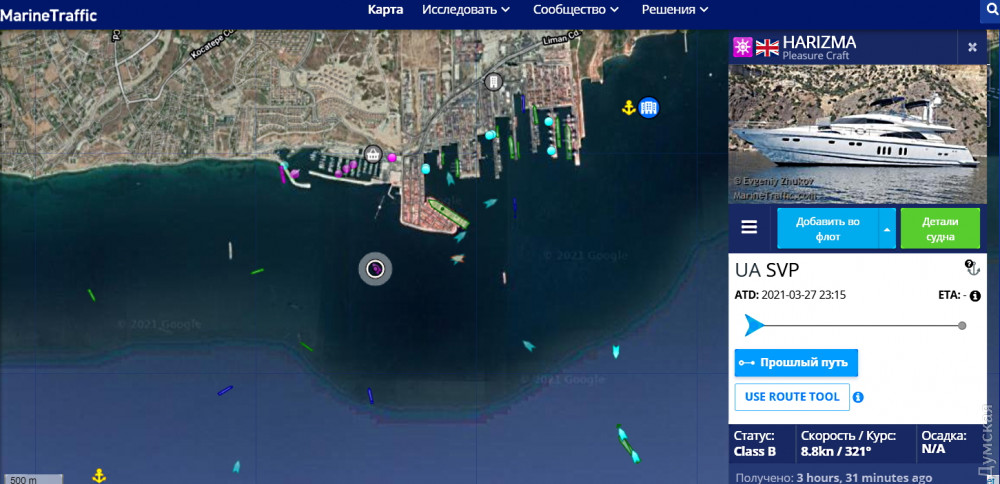Image resolution: width=1000 pixels, height=484 pixels.
Task: Click yellow anchor icon near port building
Action: 628,107
